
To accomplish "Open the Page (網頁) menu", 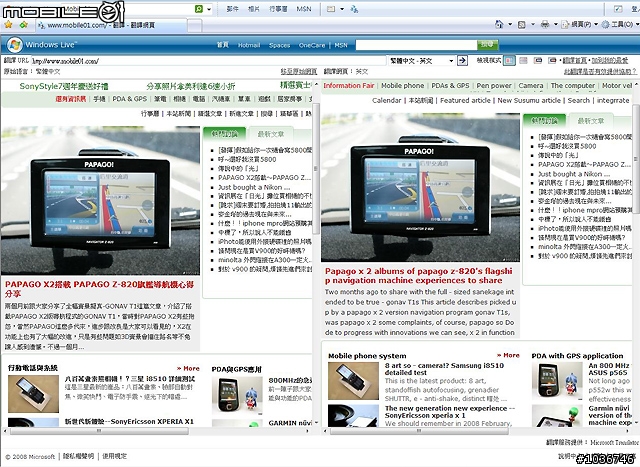I will [x=580, y=24].
